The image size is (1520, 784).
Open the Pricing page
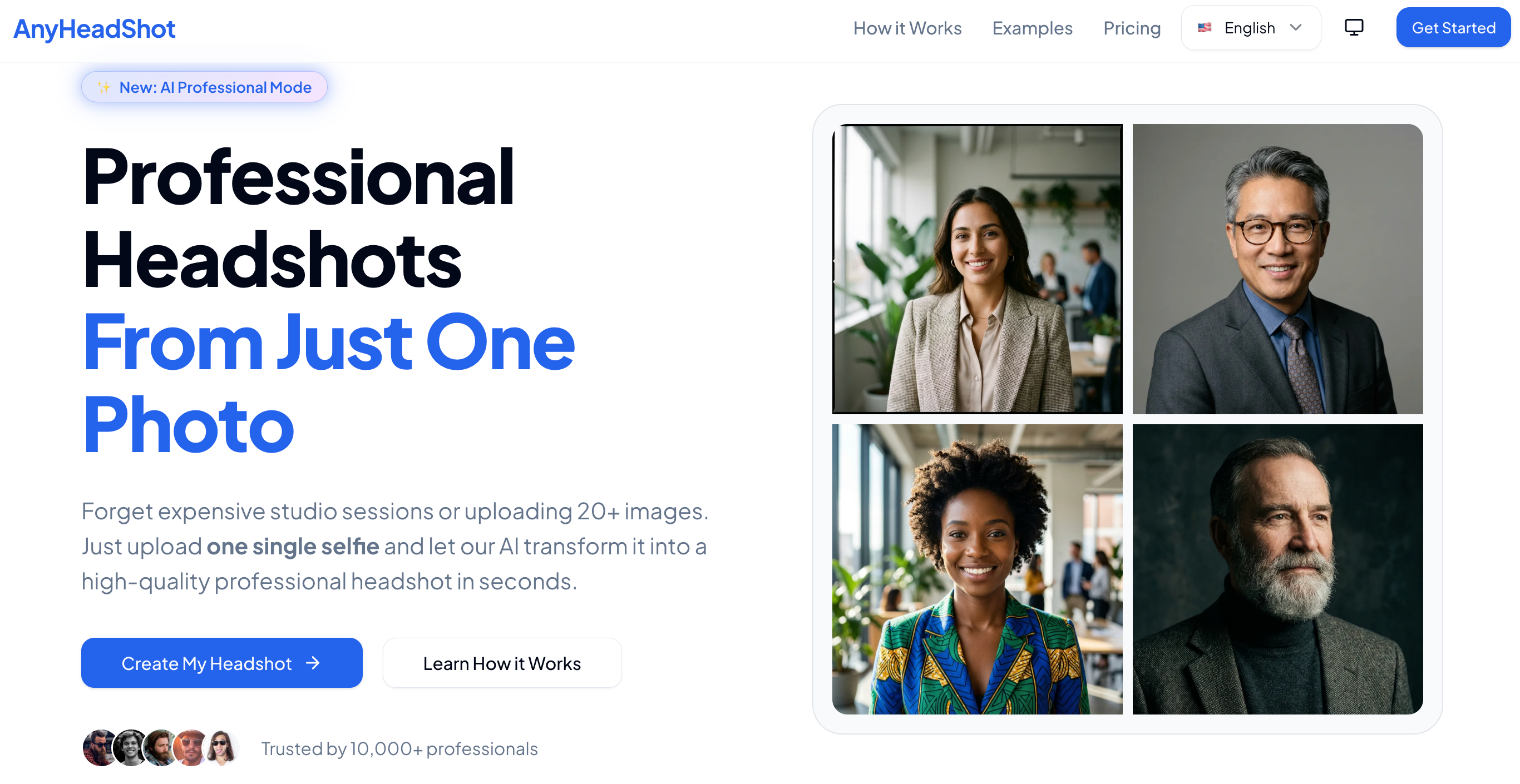[1132, 28]
